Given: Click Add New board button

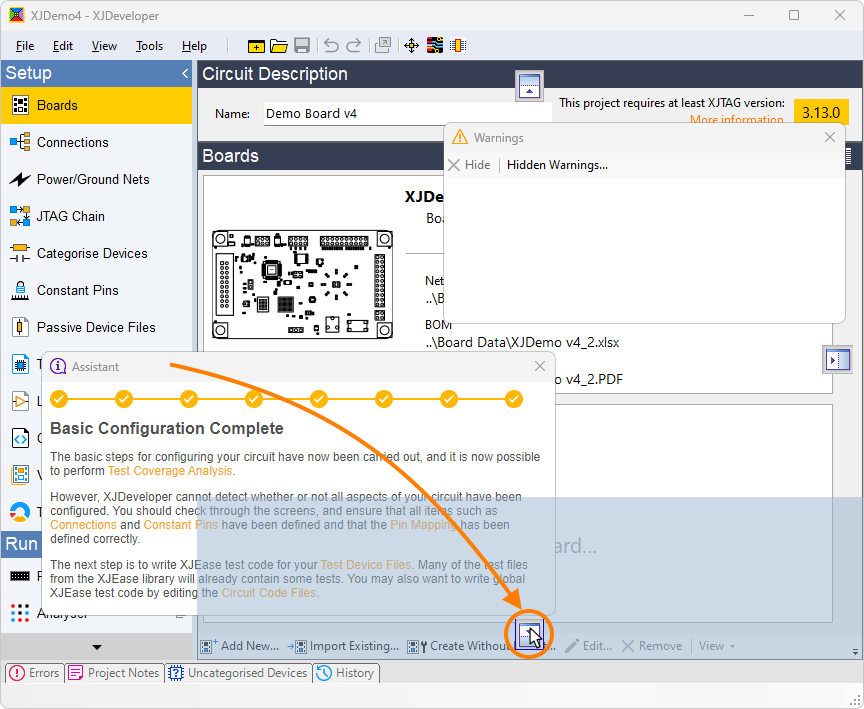Looking at the screenshot, I should (240, 646).
